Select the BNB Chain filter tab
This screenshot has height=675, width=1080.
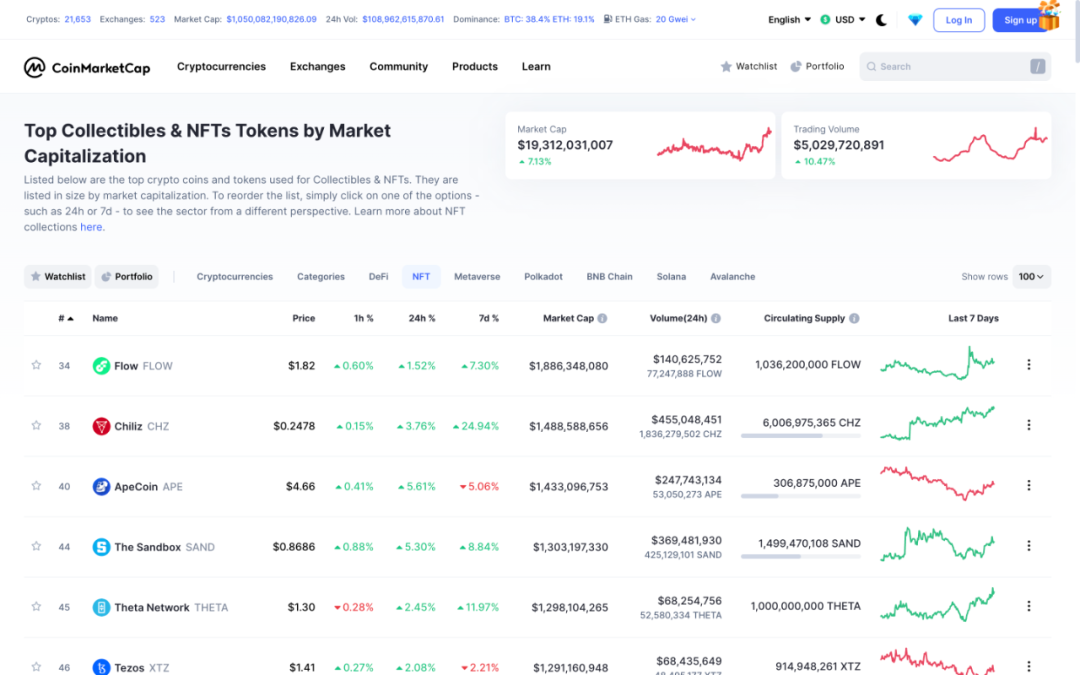coord(610,277)
